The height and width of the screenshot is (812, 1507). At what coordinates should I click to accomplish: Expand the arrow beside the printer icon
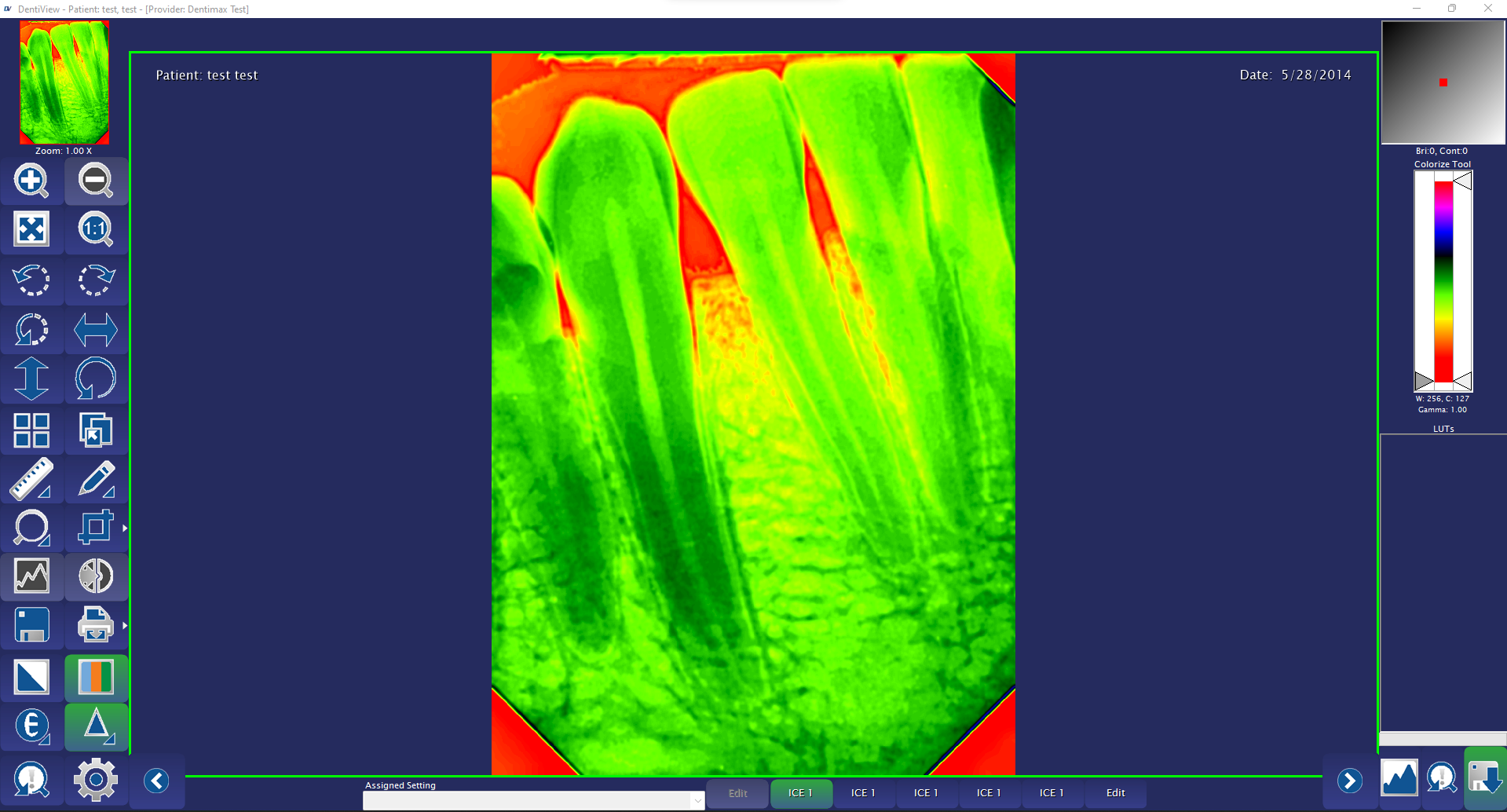point(125,626)
